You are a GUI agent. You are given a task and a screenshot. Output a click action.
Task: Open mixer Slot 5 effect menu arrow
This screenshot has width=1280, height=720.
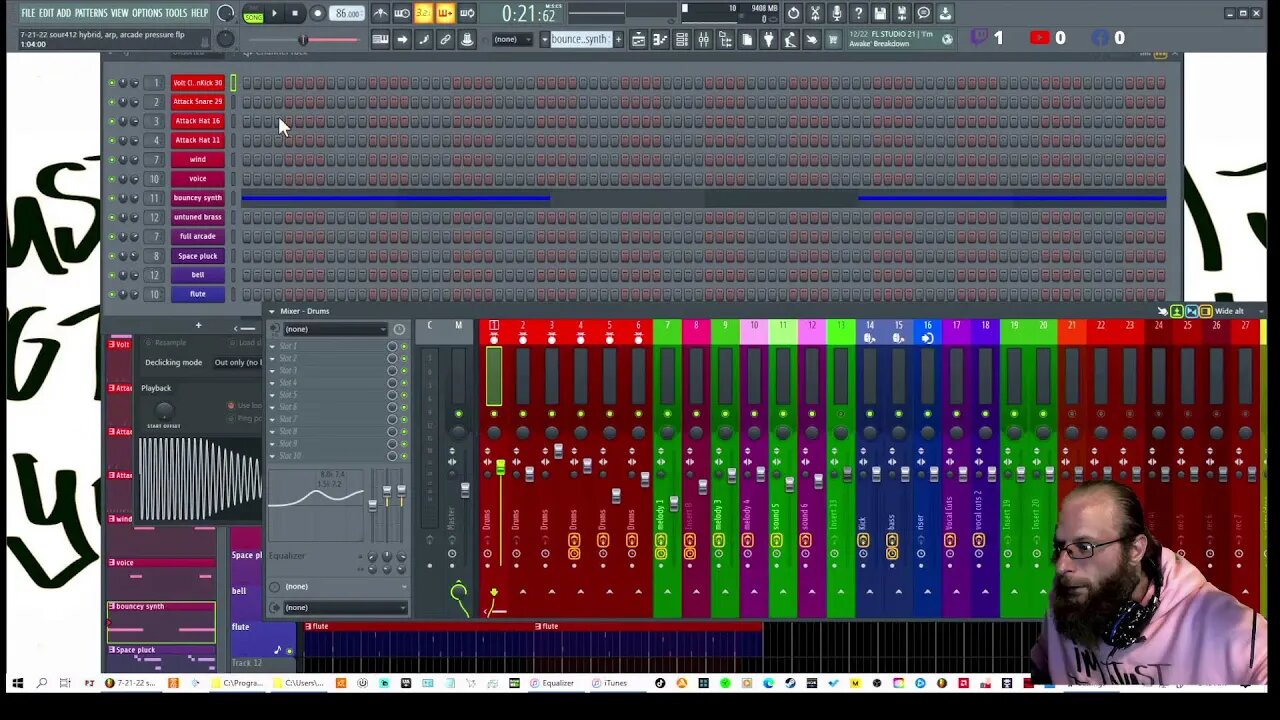tap(272, 395)
